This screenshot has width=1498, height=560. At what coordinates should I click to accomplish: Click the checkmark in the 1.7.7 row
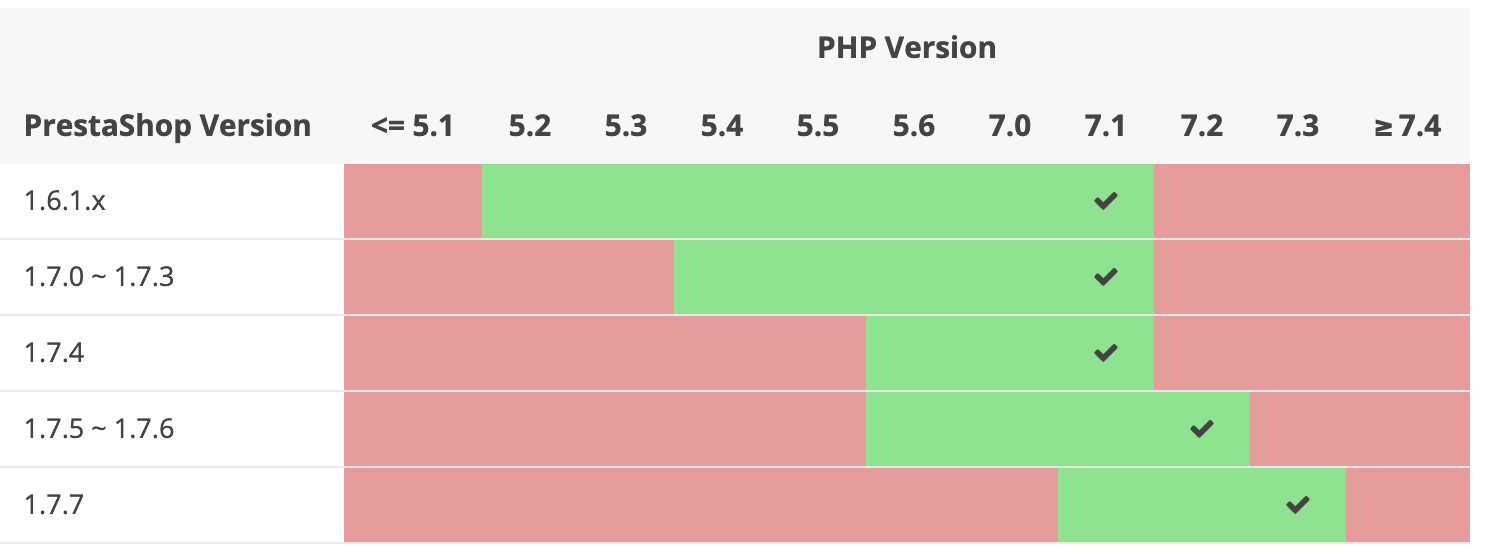[x=1297, y=505]
